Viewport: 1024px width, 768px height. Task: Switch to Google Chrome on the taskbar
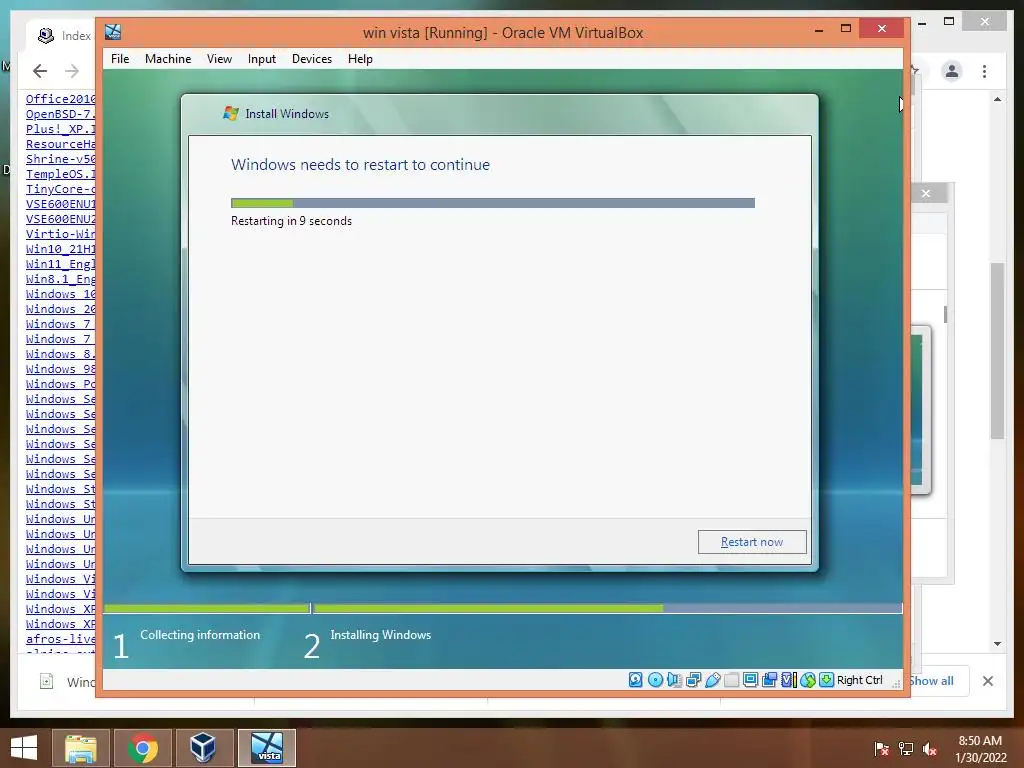tap(143, 748)
